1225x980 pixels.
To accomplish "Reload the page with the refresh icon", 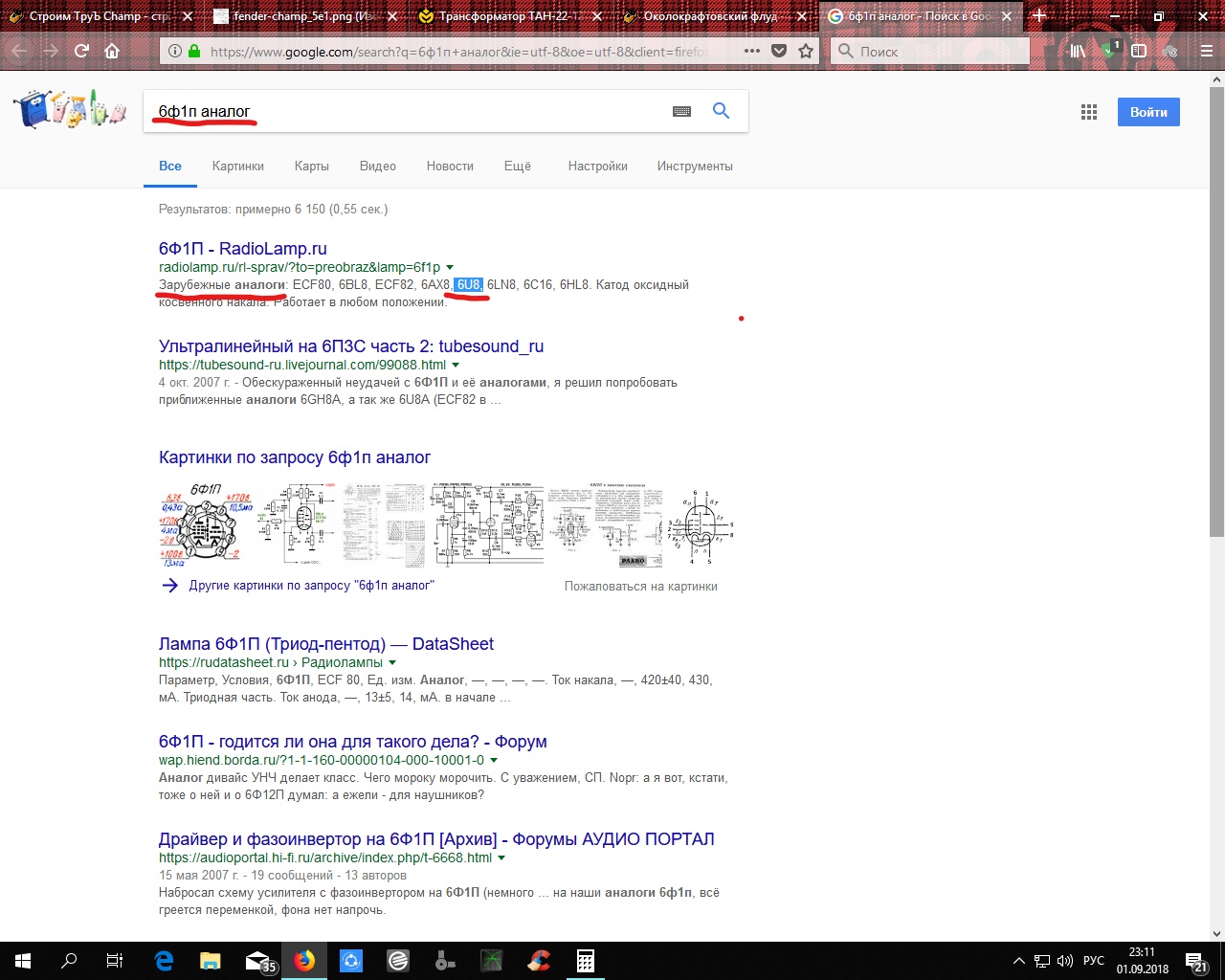I will [x=81, y=52].
